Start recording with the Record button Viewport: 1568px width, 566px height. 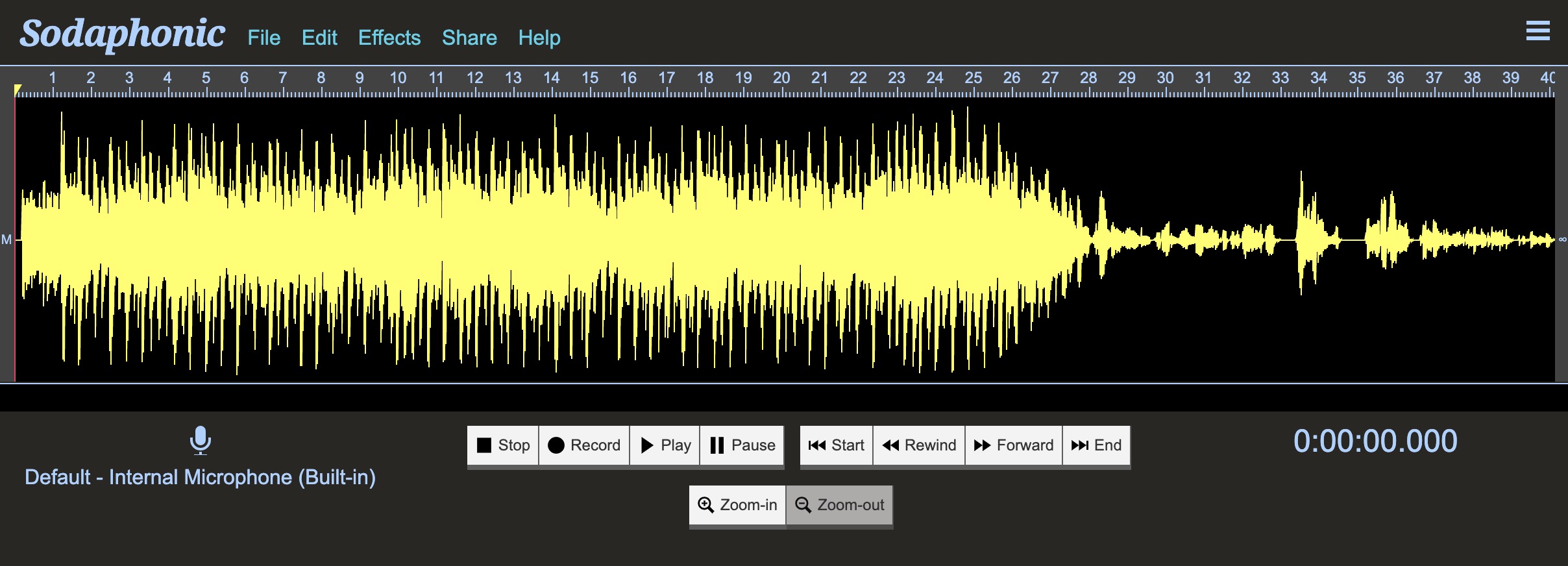tap(584, 445)
